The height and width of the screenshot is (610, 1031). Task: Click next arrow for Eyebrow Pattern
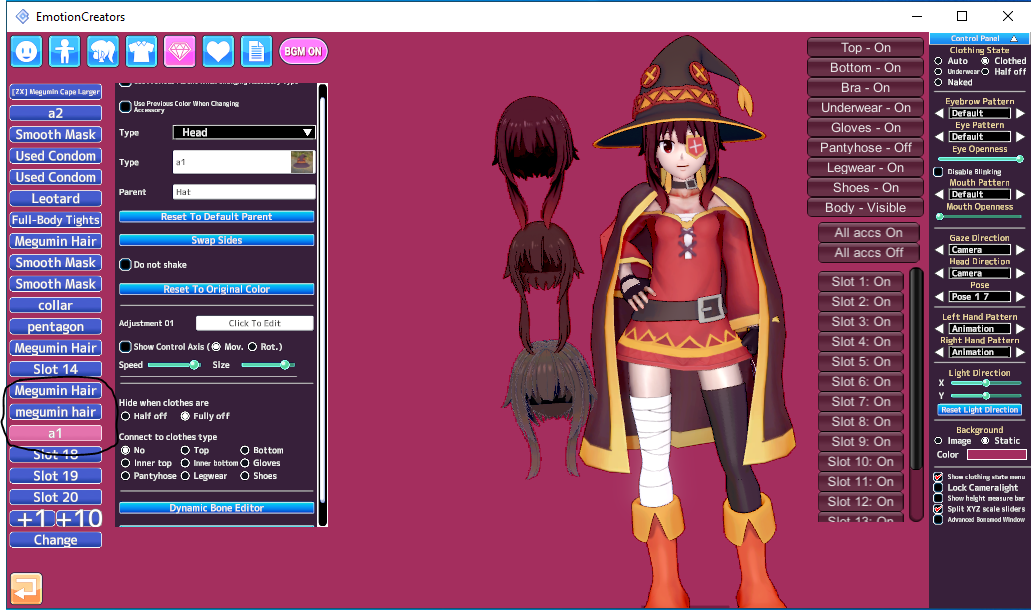click(x=1020, y=113)
